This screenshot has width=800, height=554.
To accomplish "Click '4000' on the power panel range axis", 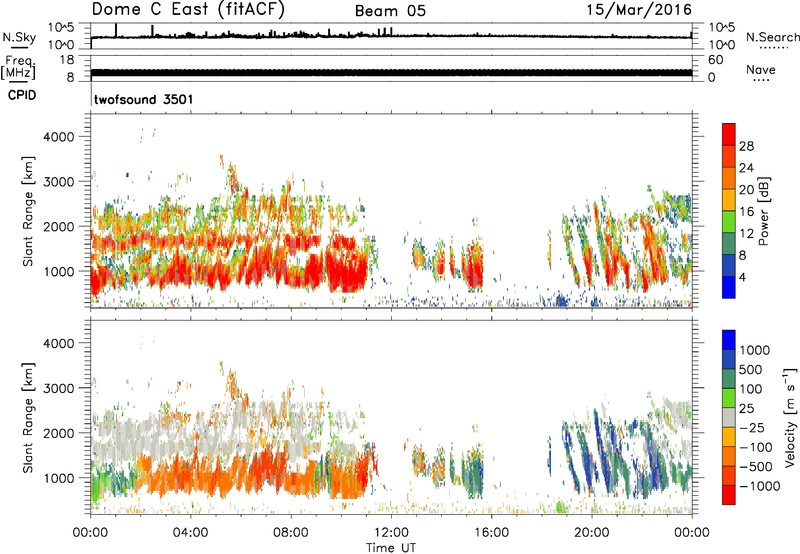I will click(59, 137).
